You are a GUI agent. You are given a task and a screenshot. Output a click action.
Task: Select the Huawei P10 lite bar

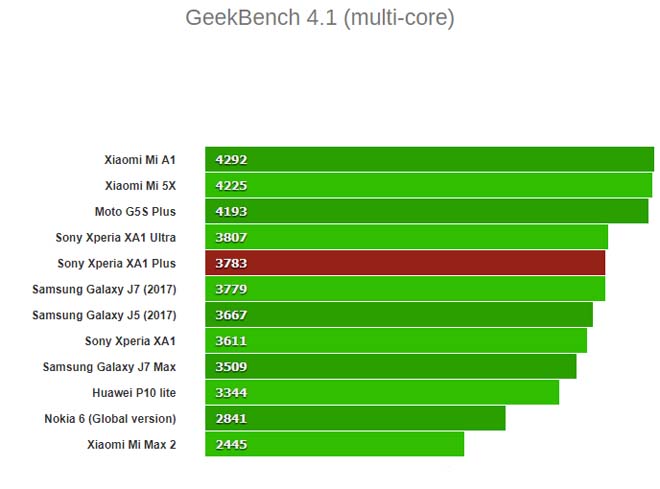tap(382, 393)
